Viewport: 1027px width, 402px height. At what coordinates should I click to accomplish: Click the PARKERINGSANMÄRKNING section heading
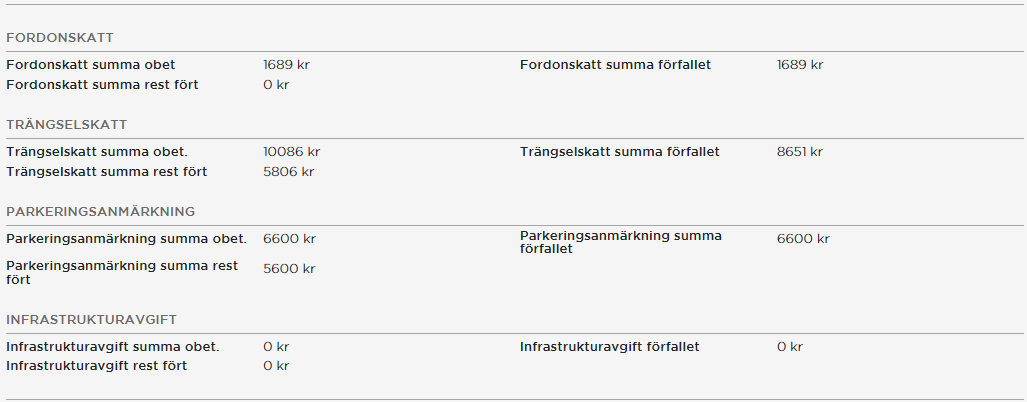pyautogui.click(x=100, y=212)
